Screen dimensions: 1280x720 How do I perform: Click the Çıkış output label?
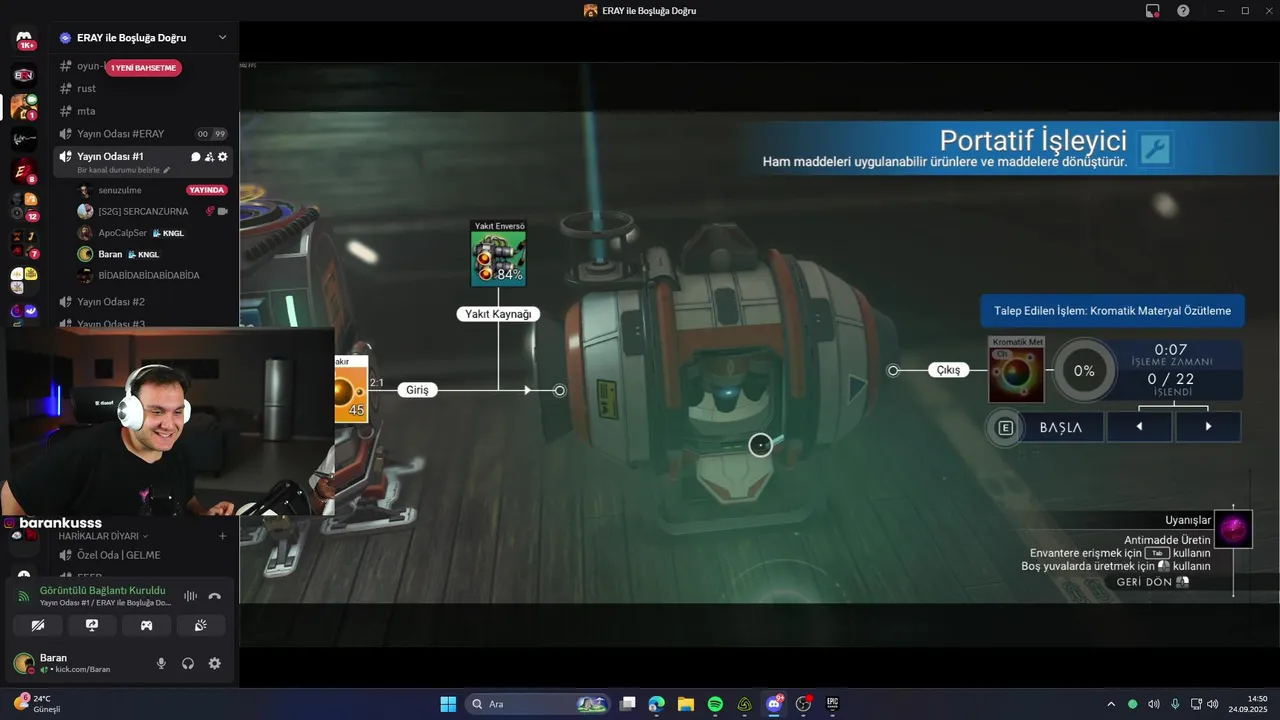click(x=949, y=370)
